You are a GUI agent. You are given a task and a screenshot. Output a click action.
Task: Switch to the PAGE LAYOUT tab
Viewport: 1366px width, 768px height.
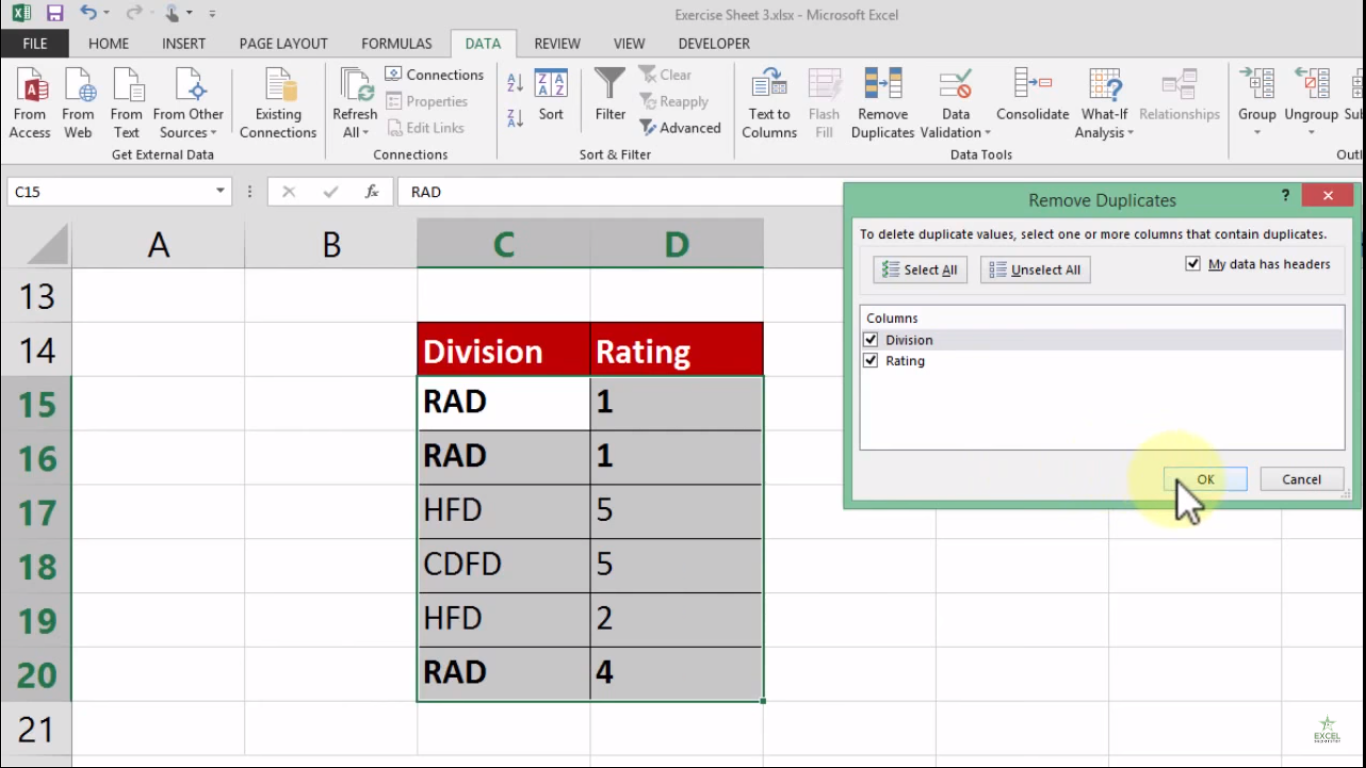tap(284, 44)
